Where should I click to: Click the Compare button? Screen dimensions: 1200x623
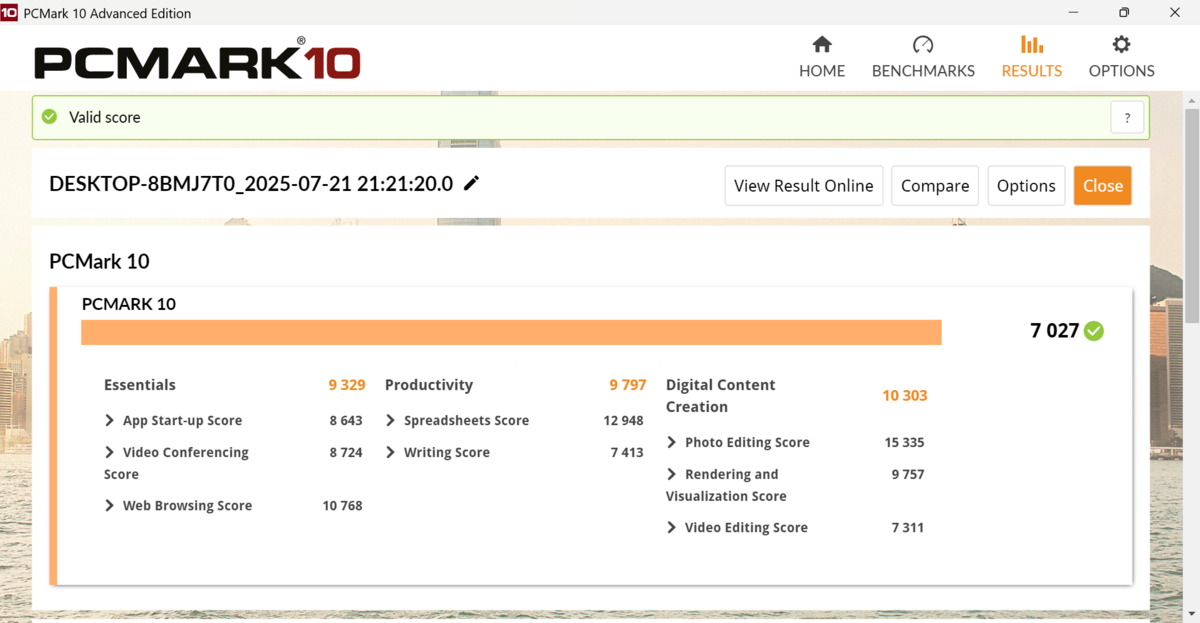tap(935, 185)
